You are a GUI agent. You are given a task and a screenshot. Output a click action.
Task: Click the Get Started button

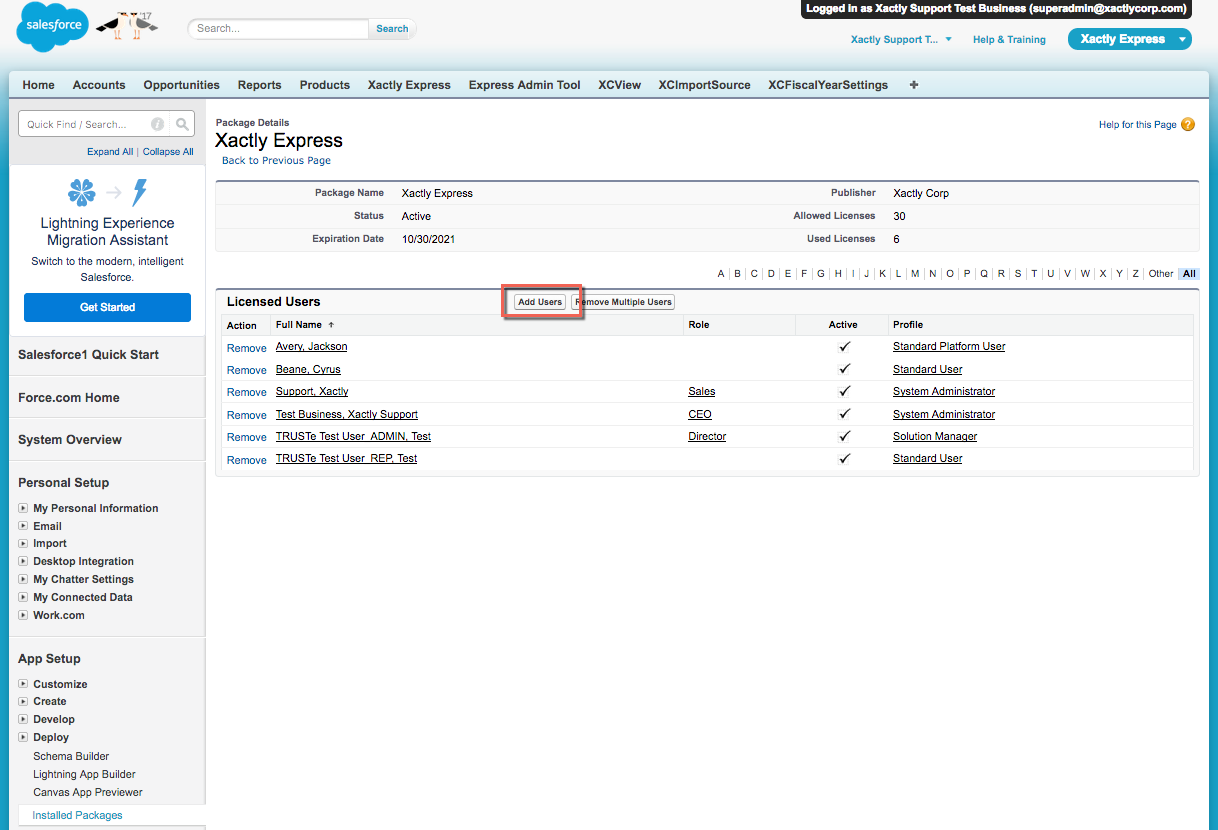tap(107, 307)
